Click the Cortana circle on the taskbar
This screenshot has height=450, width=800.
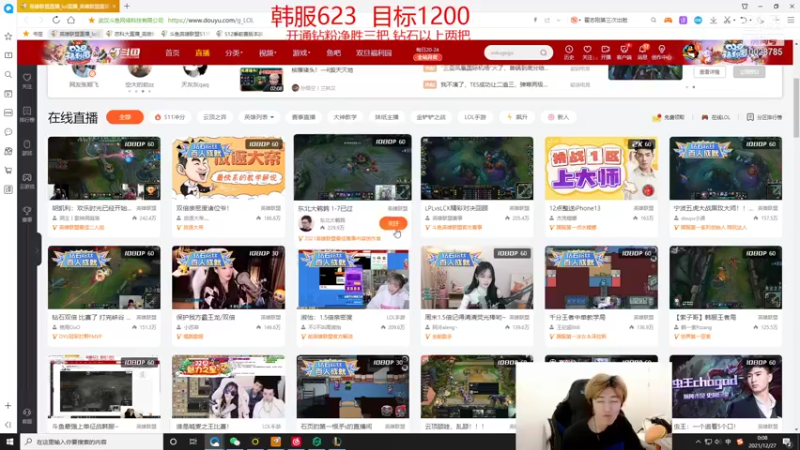173,442
